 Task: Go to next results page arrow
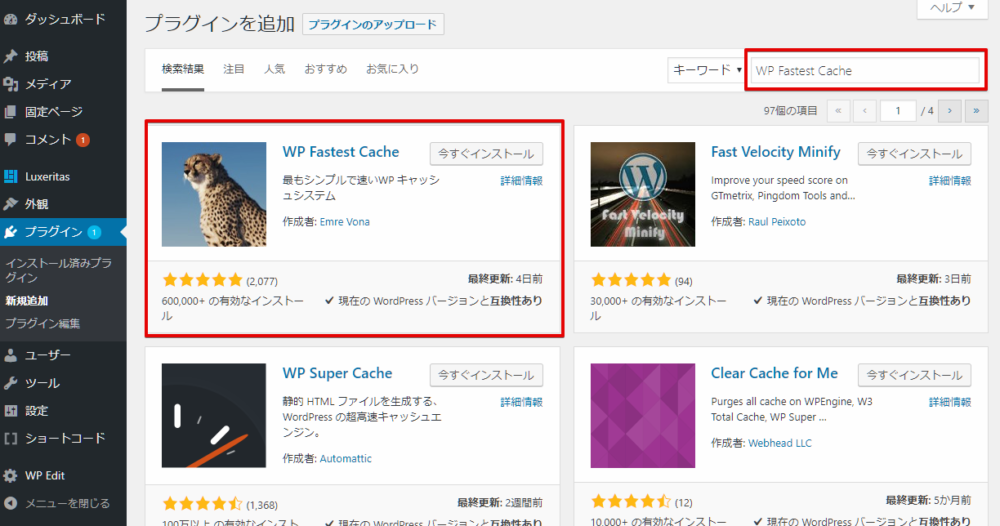click(x=950, y=111)
